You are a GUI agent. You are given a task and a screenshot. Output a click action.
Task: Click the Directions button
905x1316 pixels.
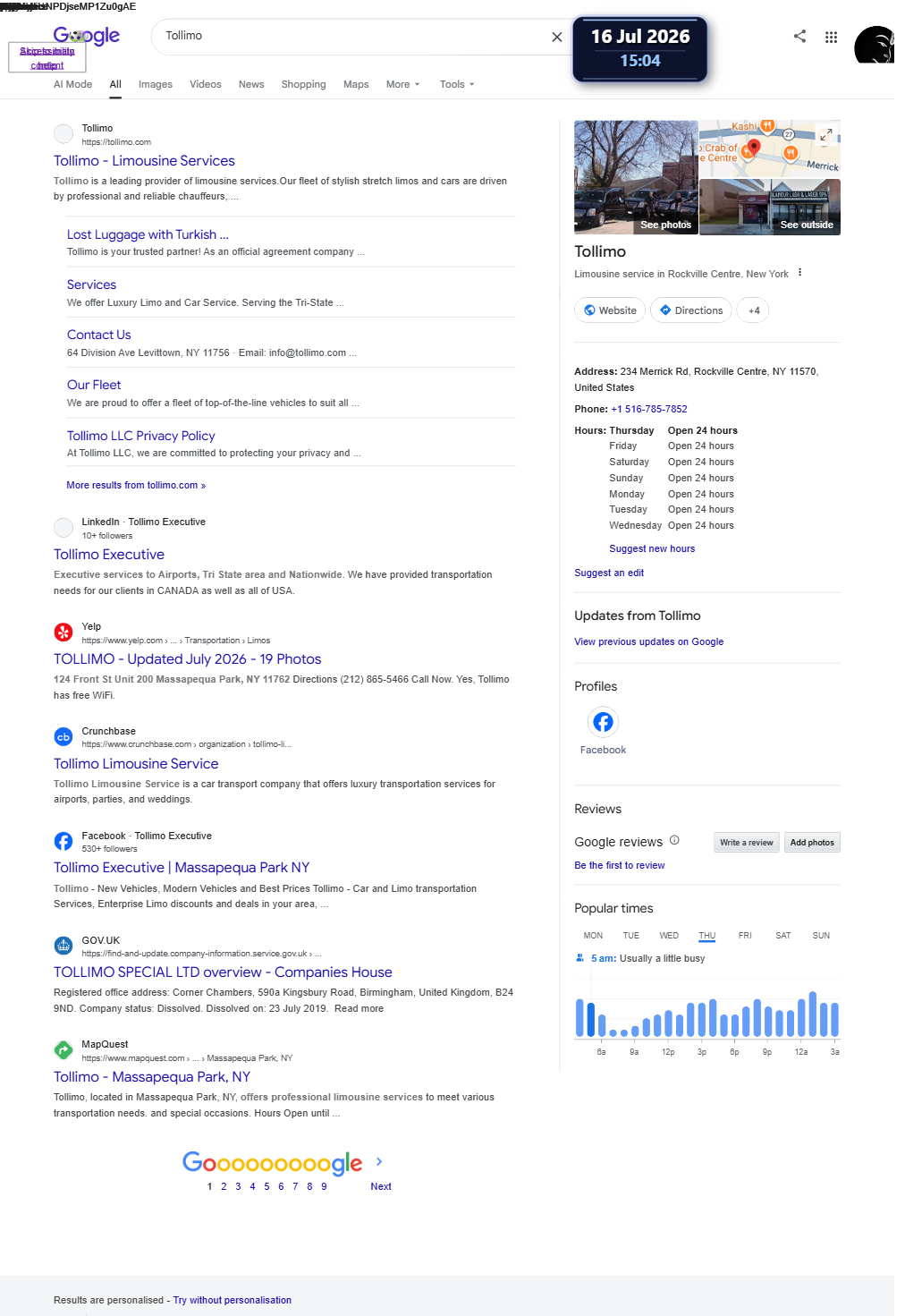pos(691,310)
